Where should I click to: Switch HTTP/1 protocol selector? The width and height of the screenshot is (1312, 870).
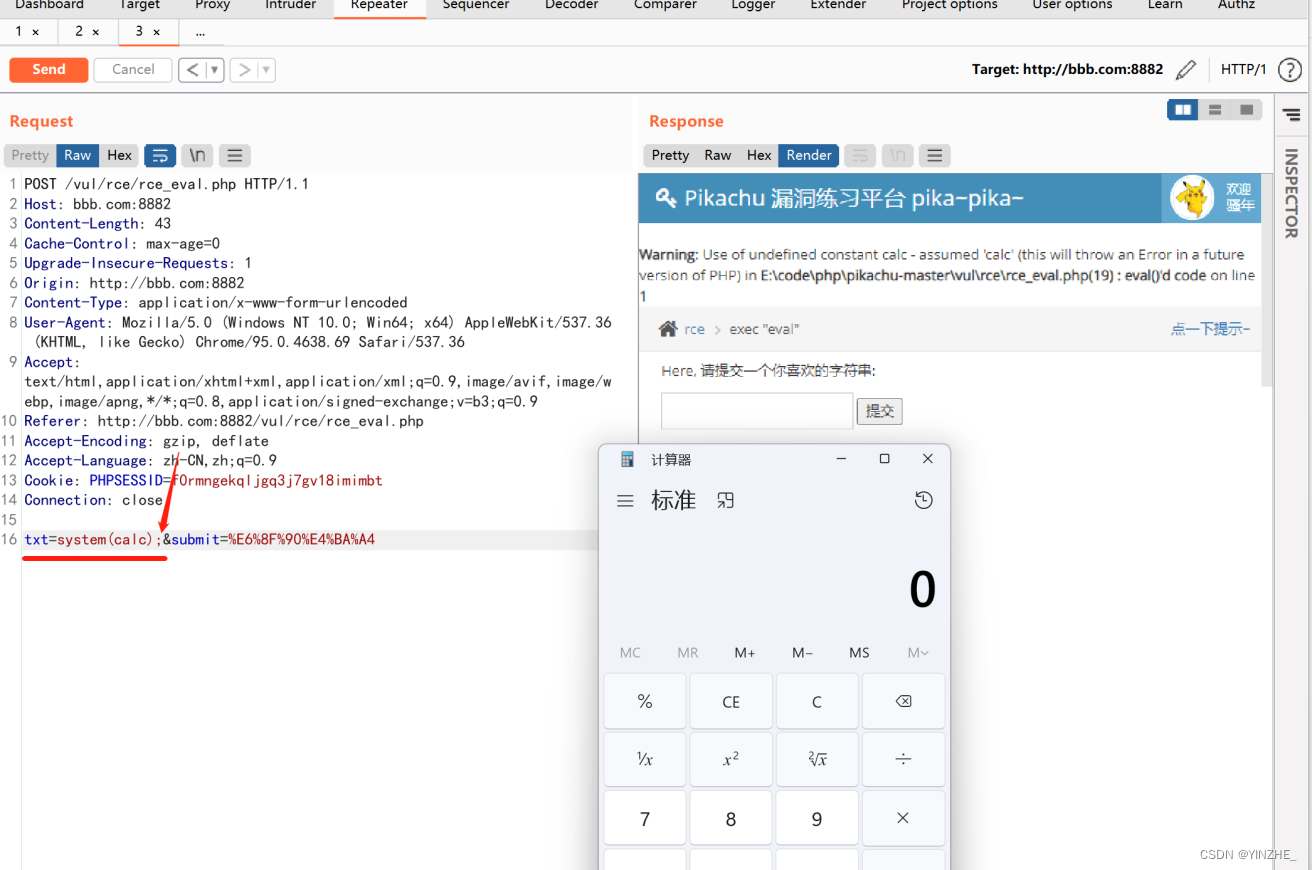tap(1243, 70)
